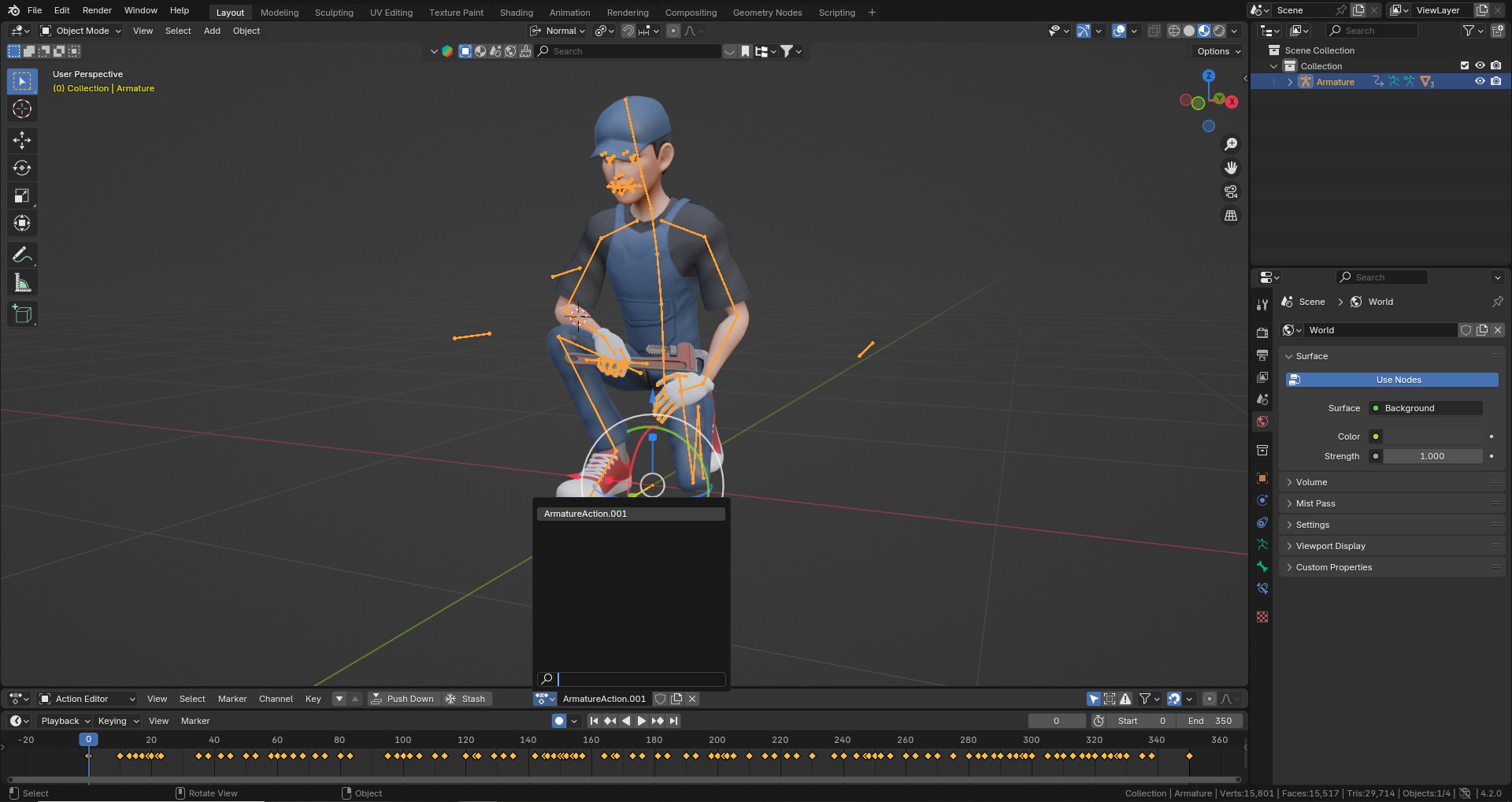Toggle Armature visibility eye in outliner
Screen dimensions: 1512x802
click(1480, 81)
